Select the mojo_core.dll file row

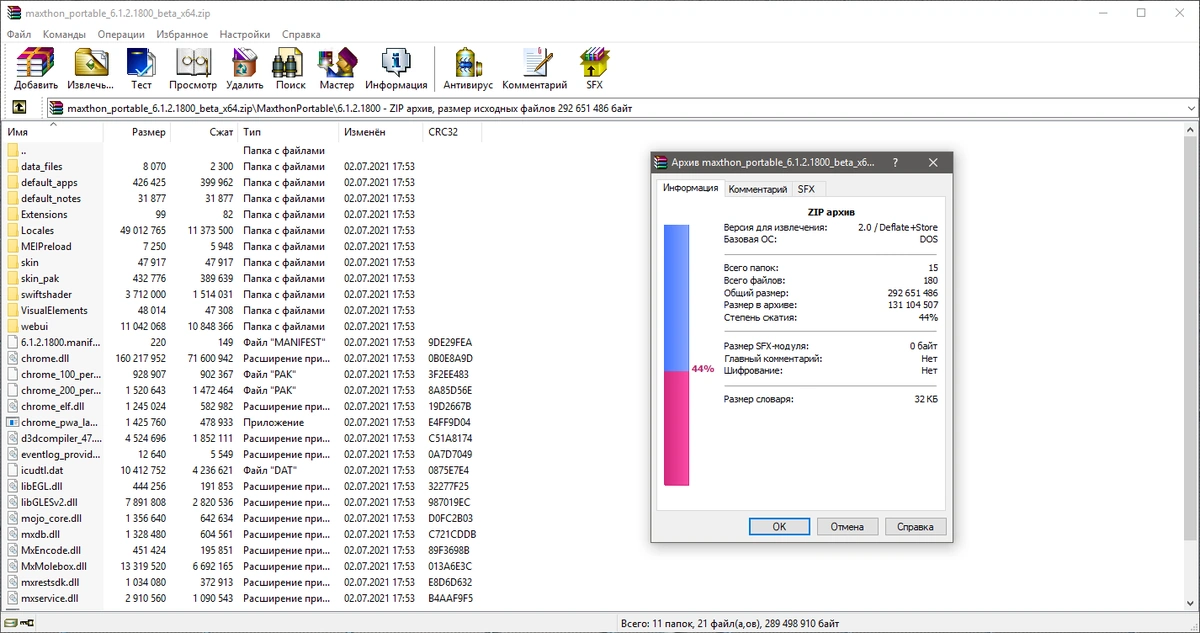pos(242,519)
